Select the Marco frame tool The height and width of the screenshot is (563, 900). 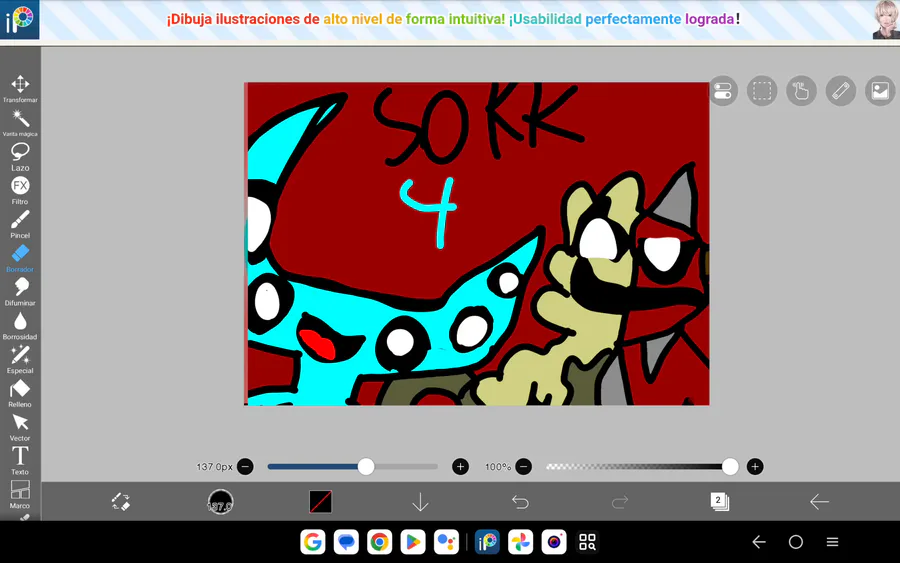(x=20, y=495)
